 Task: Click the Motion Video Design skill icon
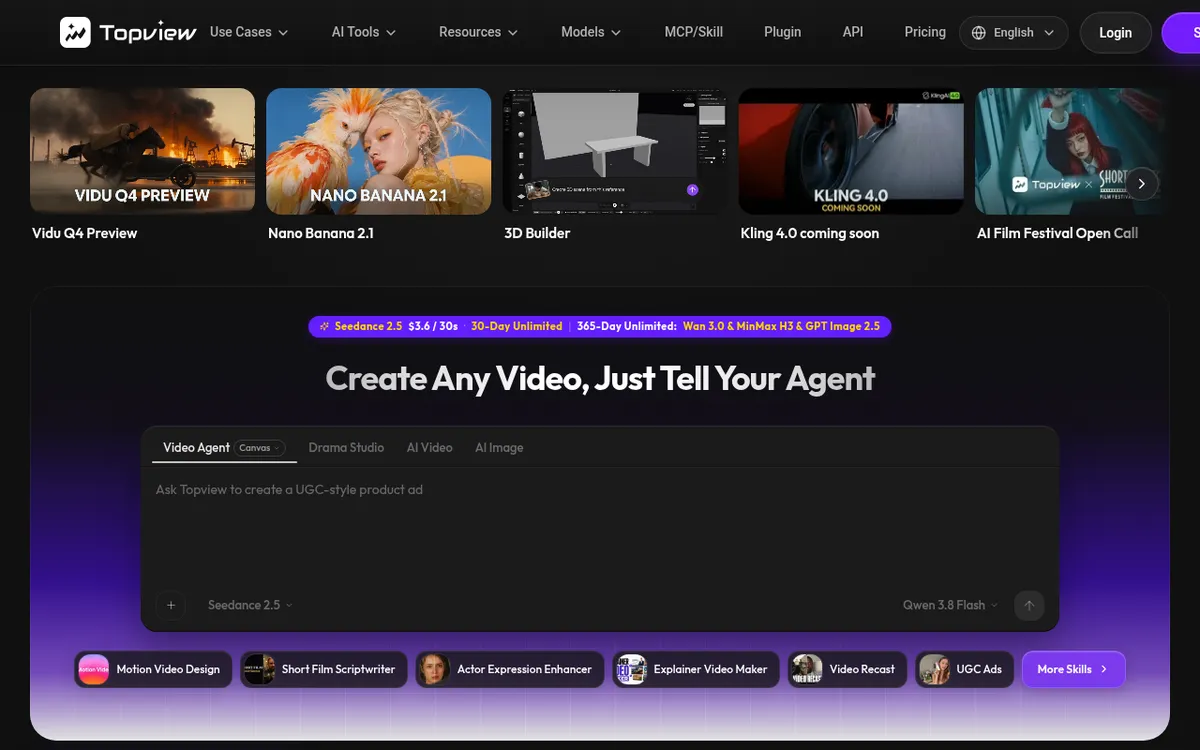pos(94,669)
